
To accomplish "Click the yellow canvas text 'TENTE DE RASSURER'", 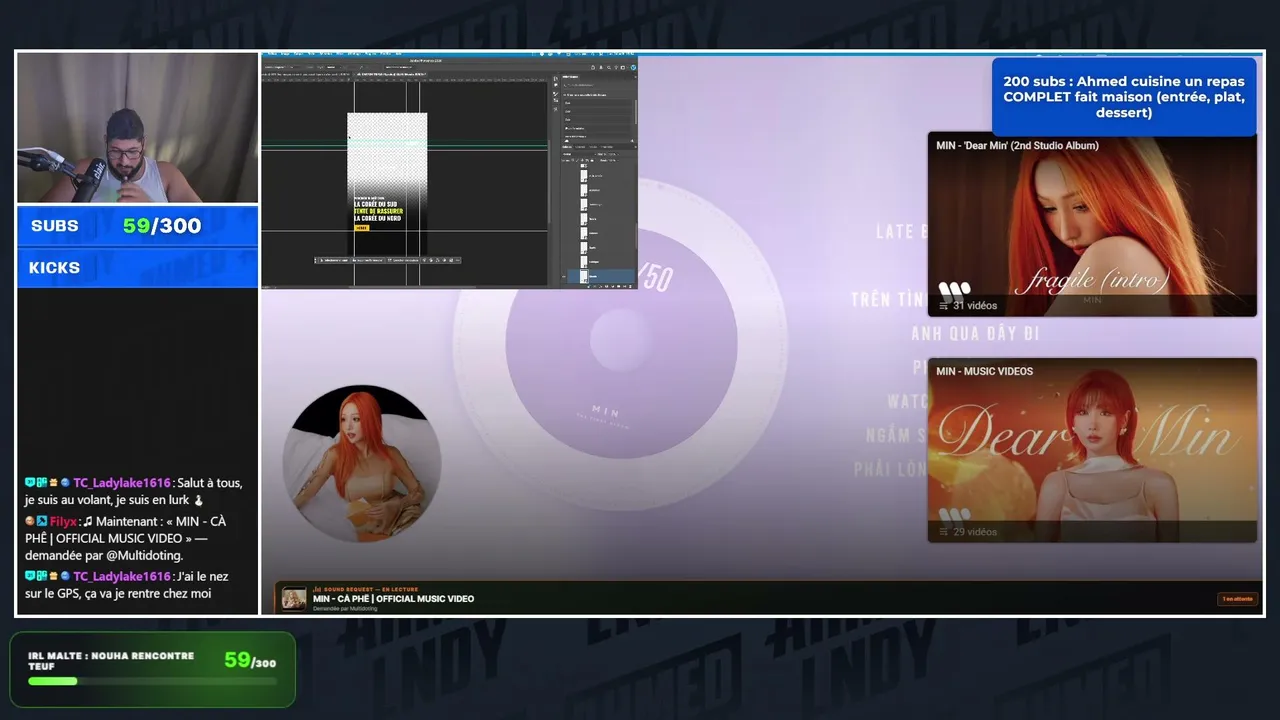I will 378,211.
